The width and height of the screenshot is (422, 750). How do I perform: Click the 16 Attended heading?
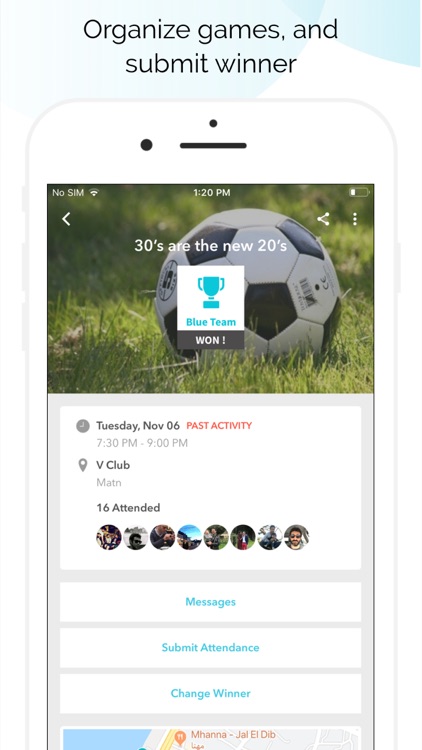point(128,508)
